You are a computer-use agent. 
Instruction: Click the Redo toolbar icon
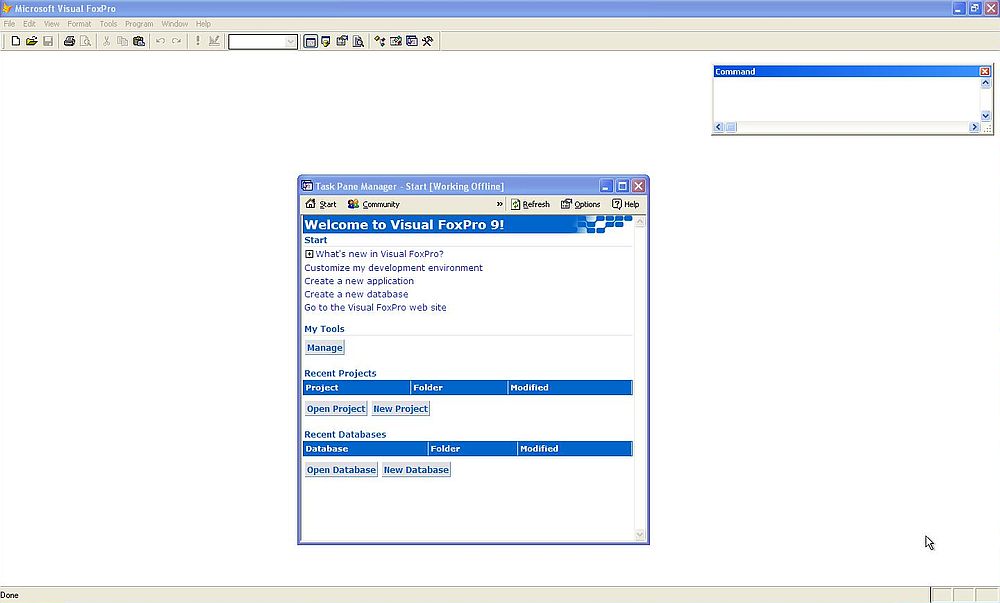click(x=177, y=41)
